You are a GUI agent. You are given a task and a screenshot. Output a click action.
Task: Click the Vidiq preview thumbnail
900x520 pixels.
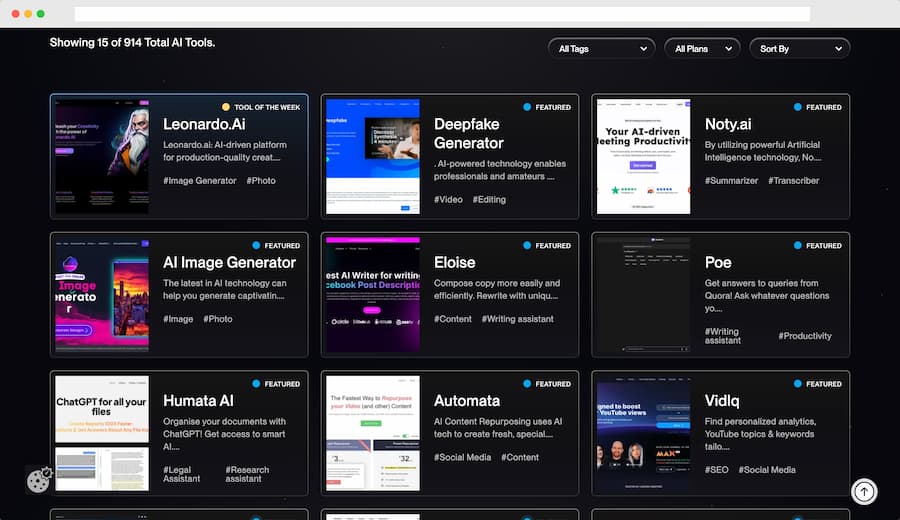tap(643, 433)
